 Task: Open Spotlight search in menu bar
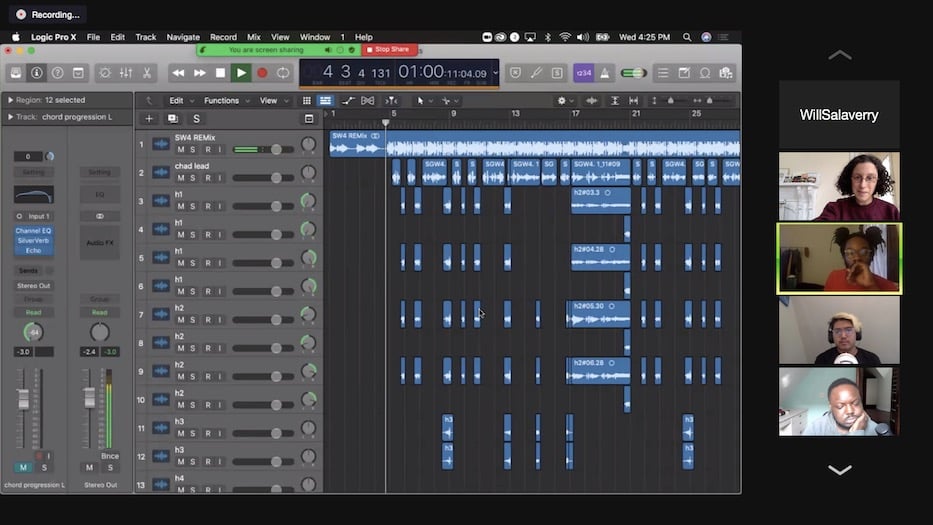pyautogui.click(x=687, y=37)
